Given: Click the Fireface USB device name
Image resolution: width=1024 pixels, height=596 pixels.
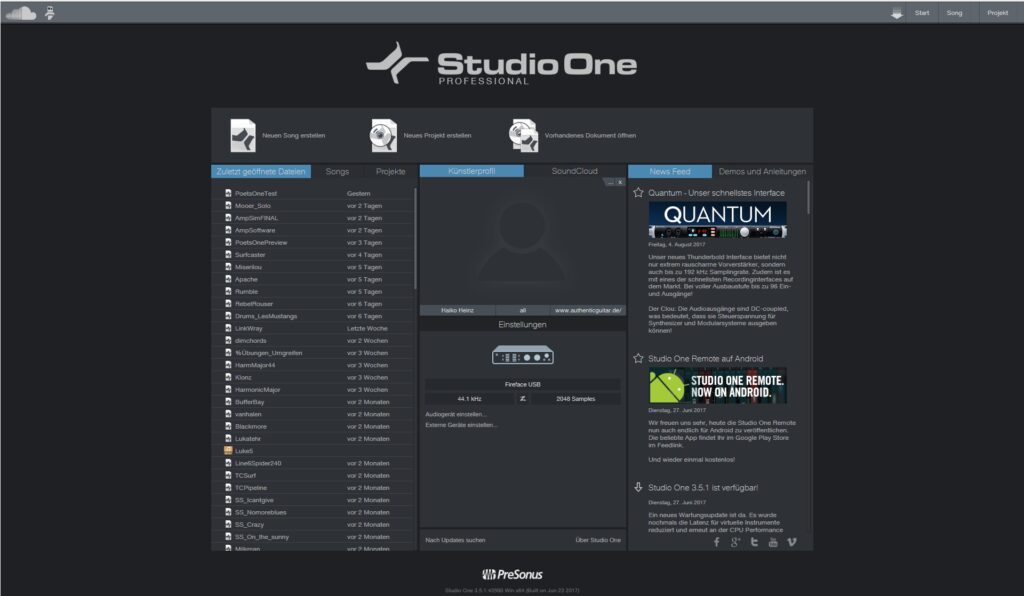Looking at the screenshot, I should tap(522, 384).
